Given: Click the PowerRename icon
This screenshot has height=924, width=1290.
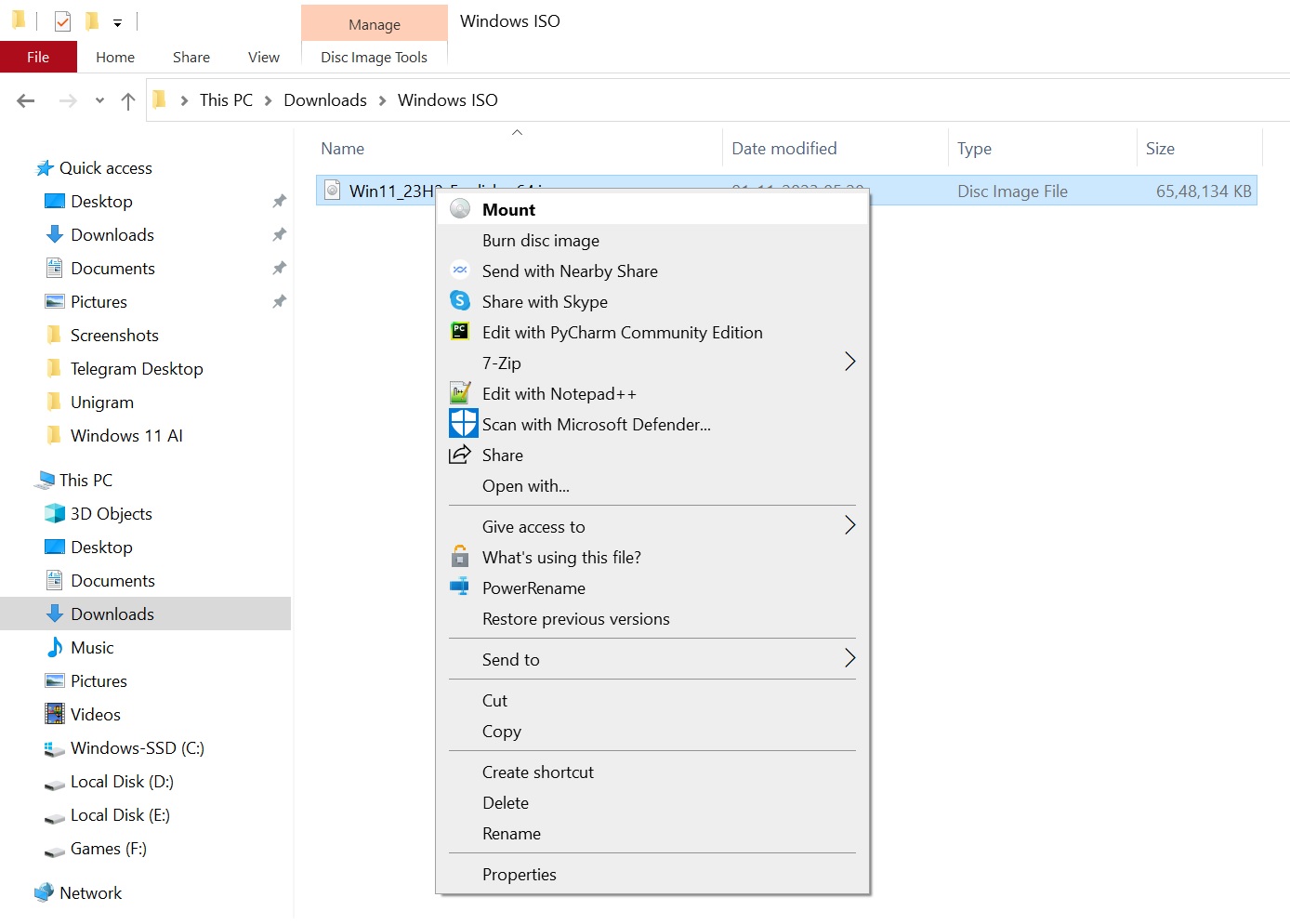Looking at the screenshot, I should 460,587.
